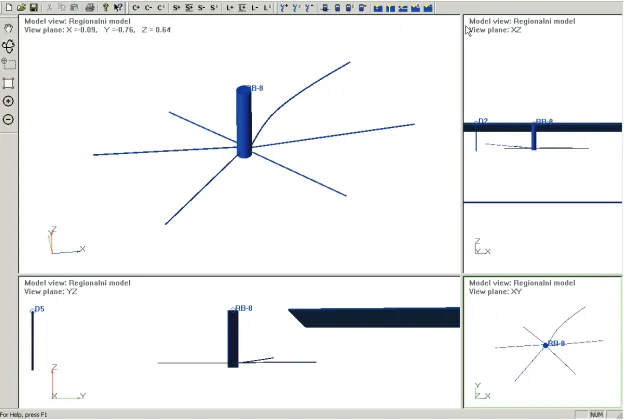Screen dimensions: 626x420
Task: Click 'For Help, press F1' status text
Action: [x=24, y=415]
